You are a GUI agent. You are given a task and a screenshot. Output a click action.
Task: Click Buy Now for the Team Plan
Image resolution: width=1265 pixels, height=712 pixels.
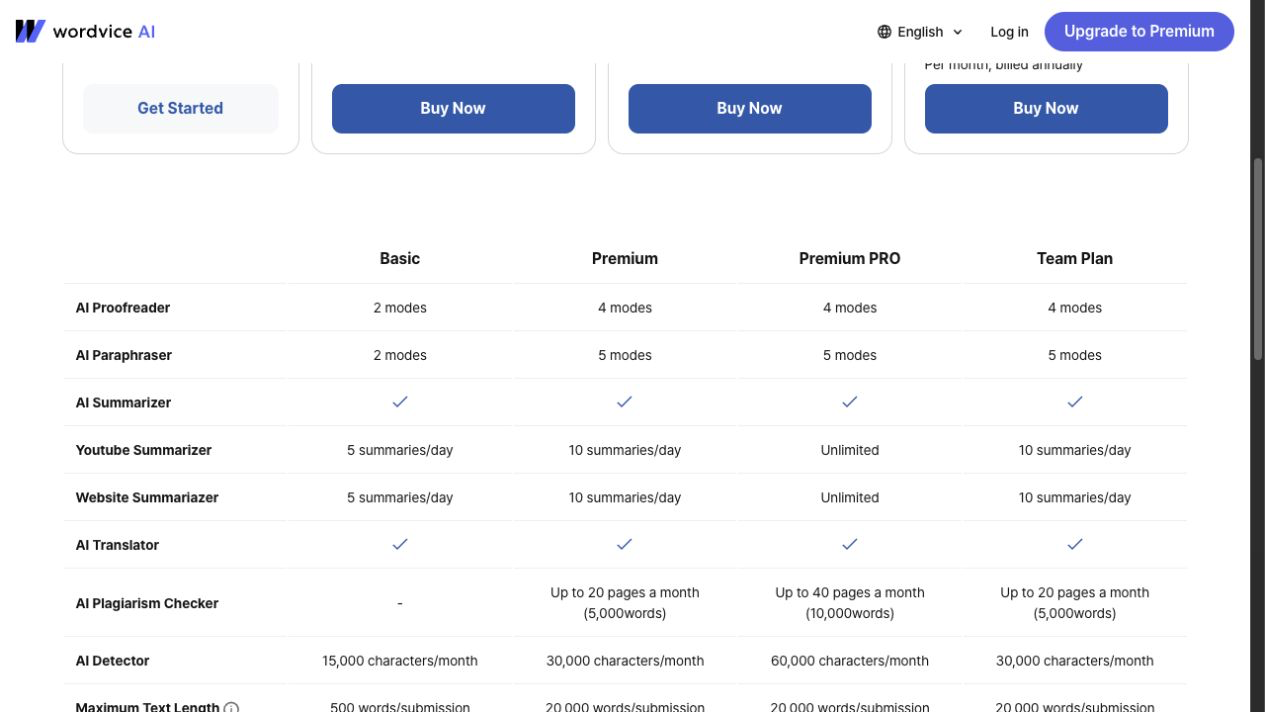click(x=1046, y=108)
